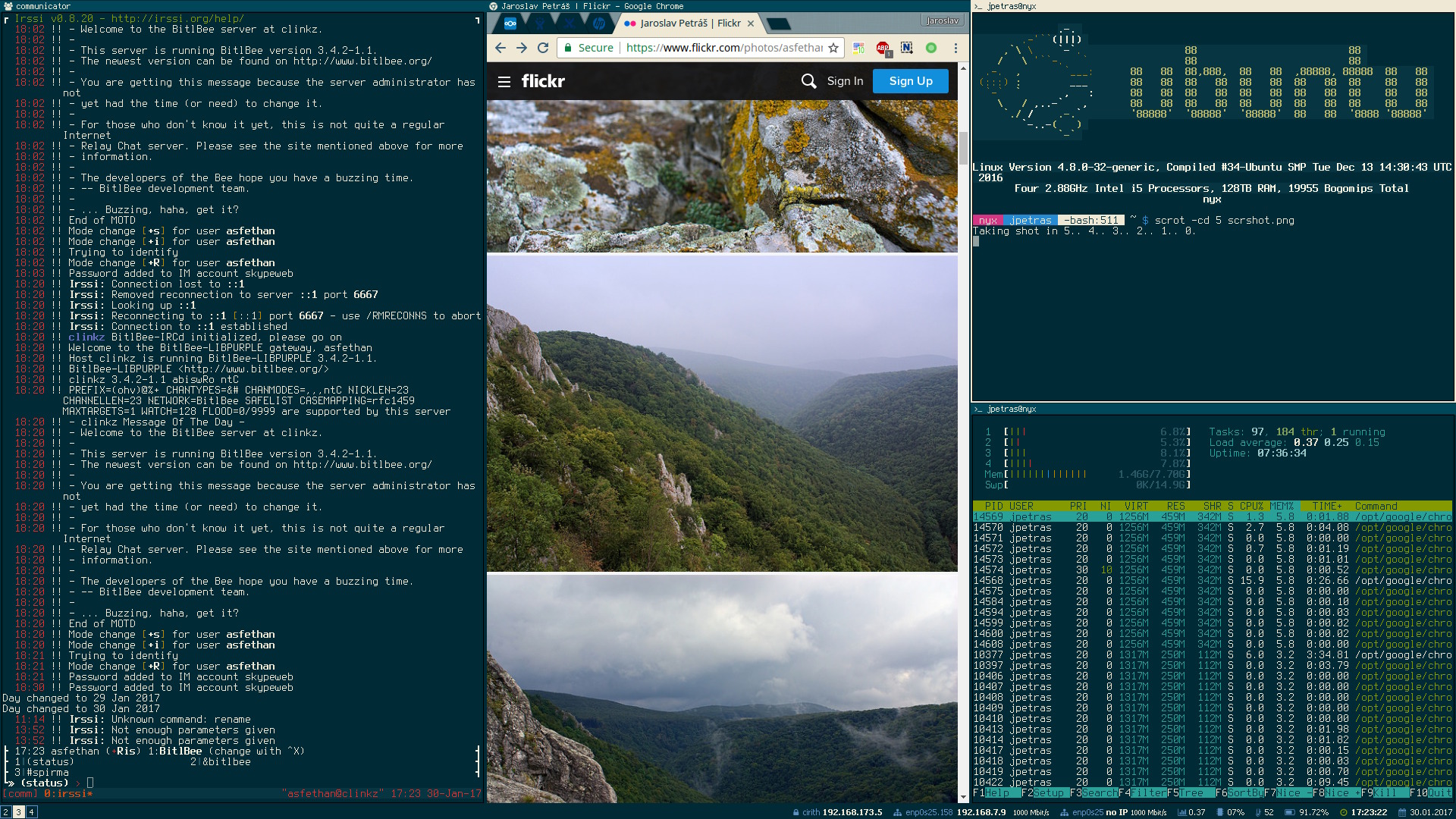Viewport: 1456px width, 819px height.
Task: Click the Nimbus screenshot extension icon
Action: click(907, 48)
